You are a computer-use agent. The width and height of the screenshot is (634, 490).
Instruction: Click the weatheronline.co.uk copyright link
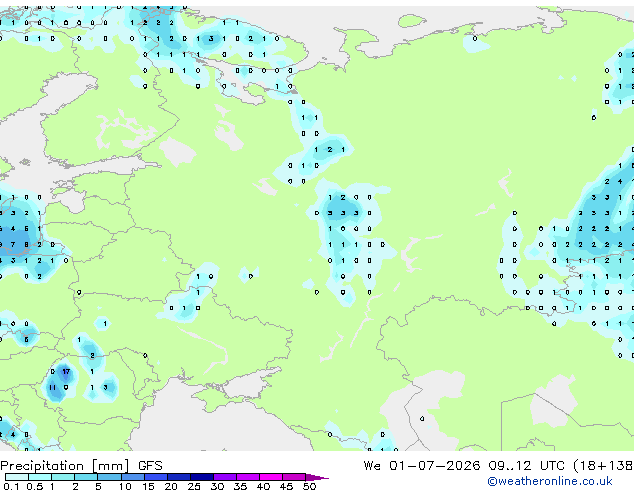pos(550,481)
